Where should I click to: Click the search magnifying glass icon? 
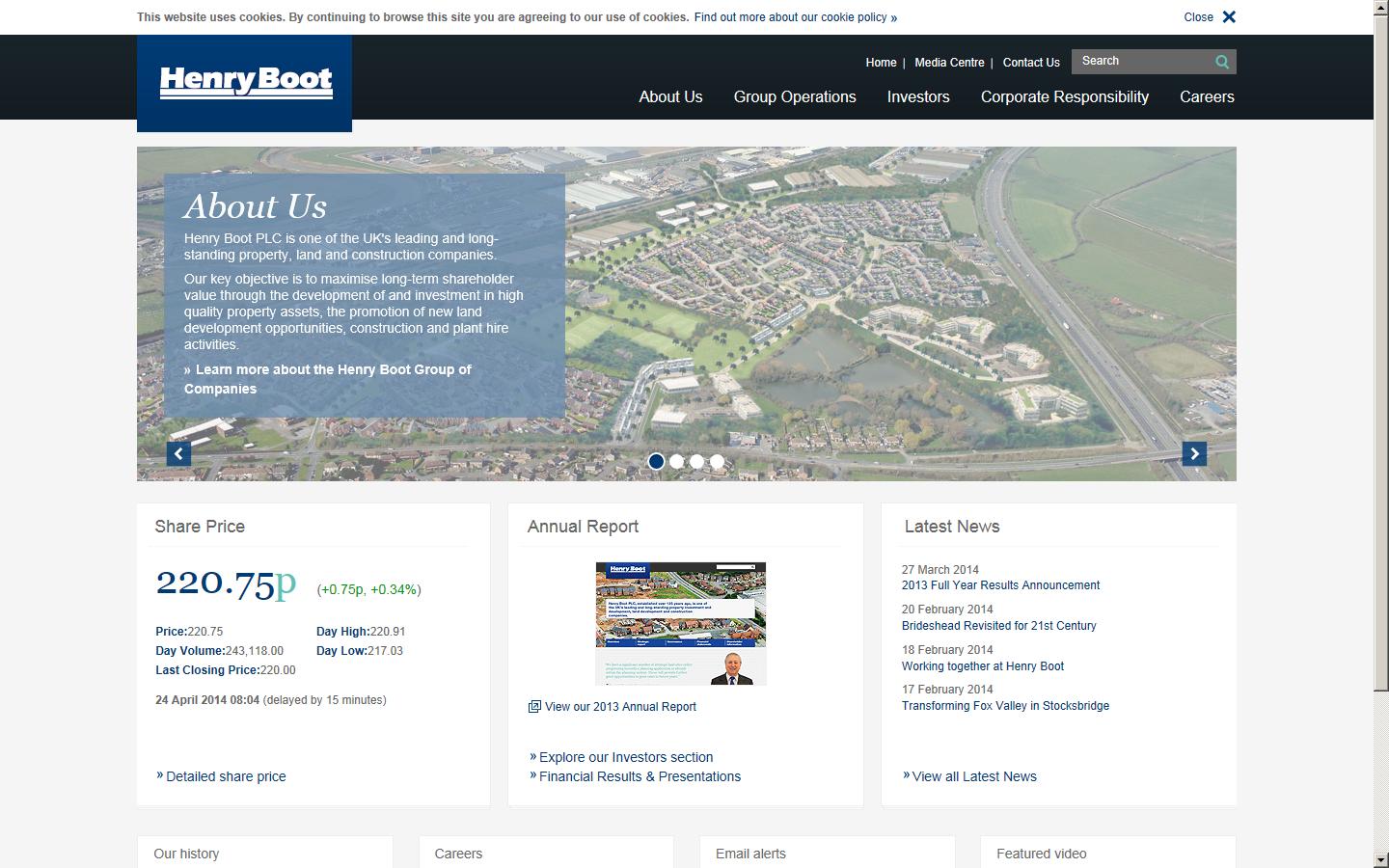point(1222,61)
